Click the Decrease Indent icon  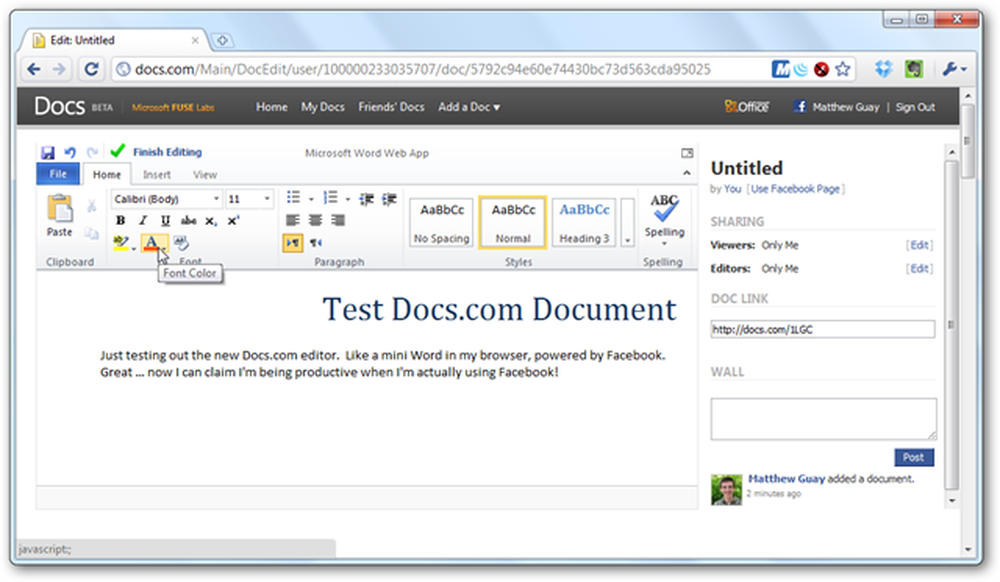click(x=366, y=200)
